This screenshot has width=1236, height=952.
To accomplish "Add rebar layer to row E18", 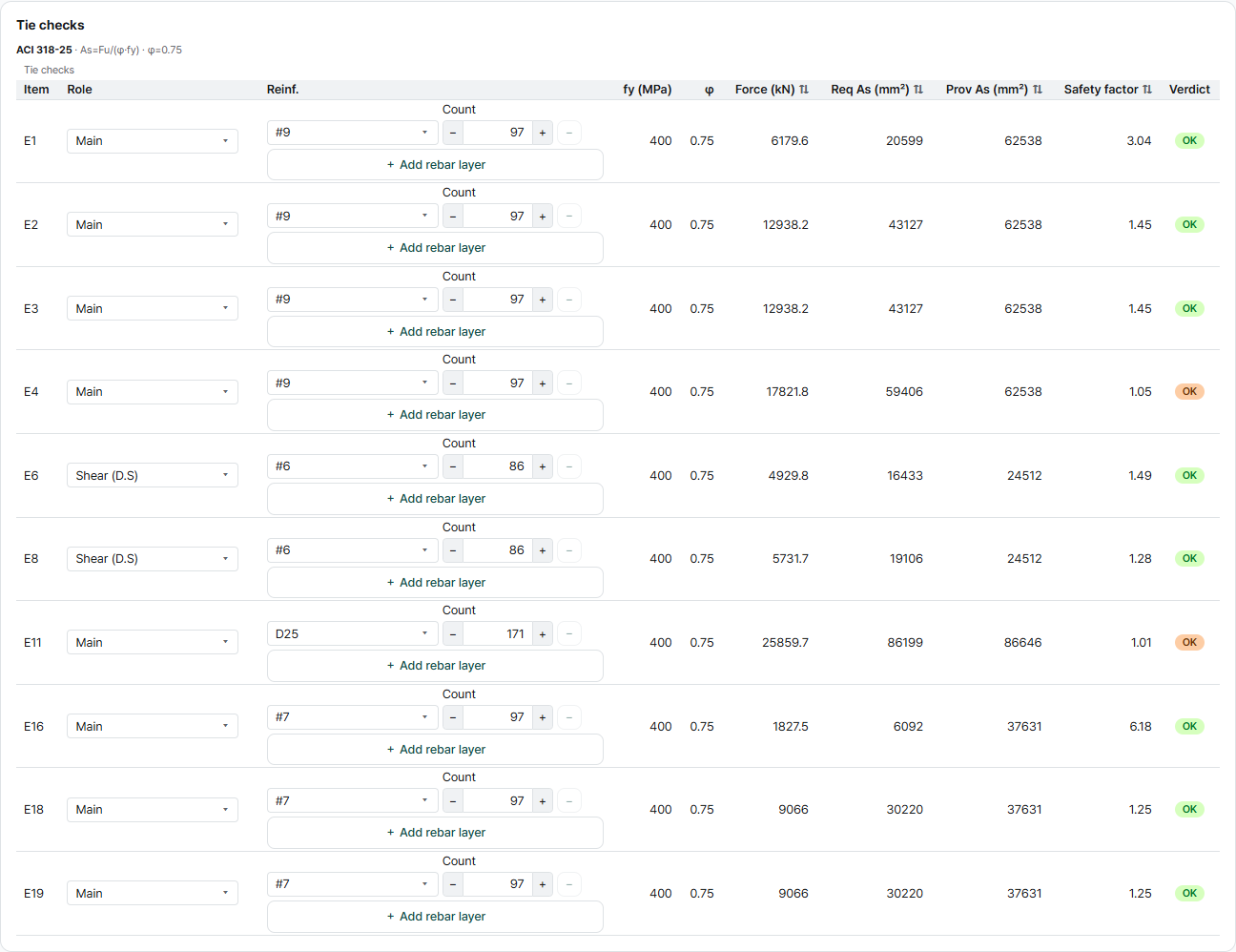I will click(x=435, y=833).
